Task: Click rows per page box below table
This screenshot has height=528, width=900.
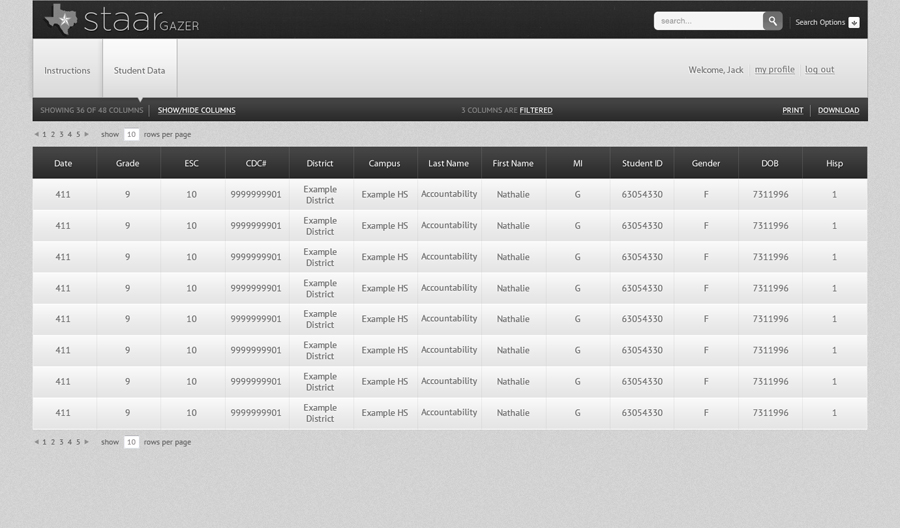Action: (x=131, y=442)
